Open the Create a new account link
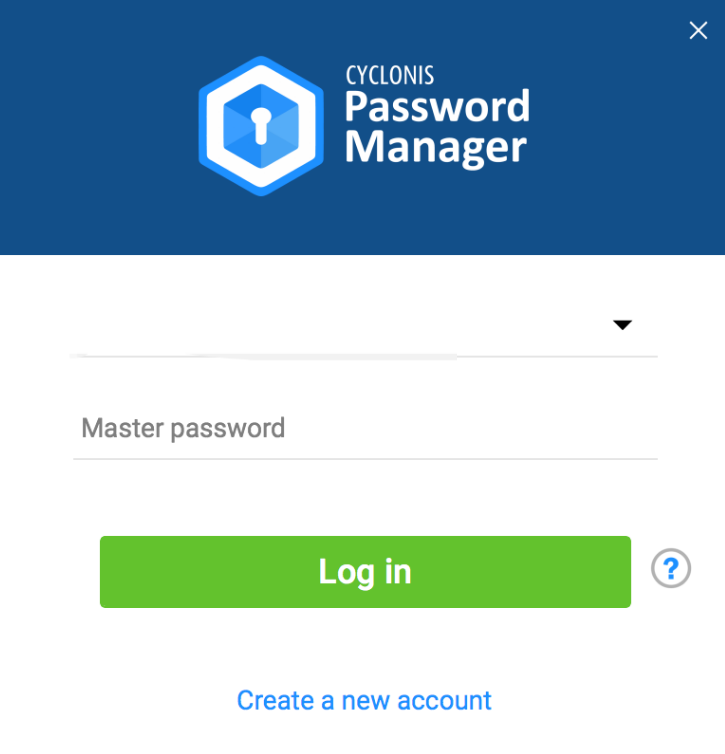The height and width of the screenshot is (754, 725). tap(364, 700)
